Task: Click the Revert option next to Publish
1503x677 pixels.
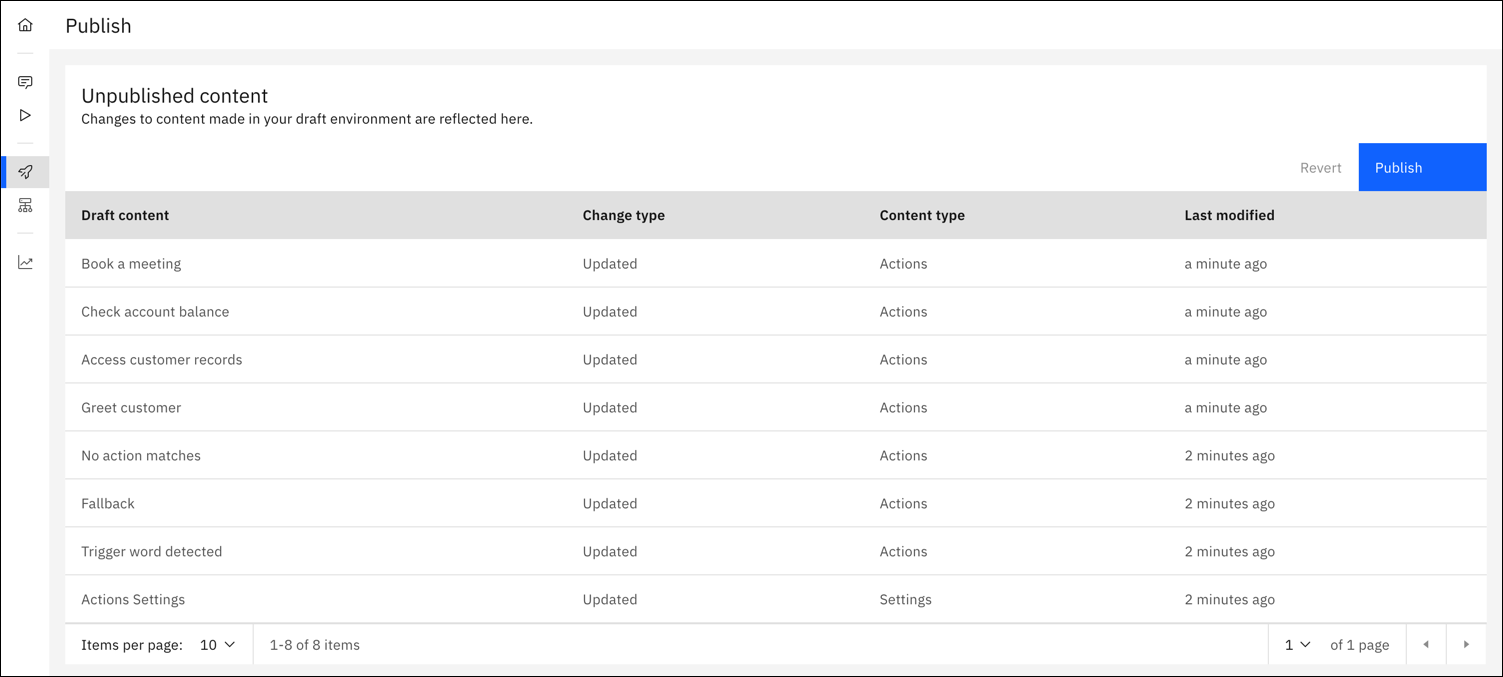Action: point(1320,167)
